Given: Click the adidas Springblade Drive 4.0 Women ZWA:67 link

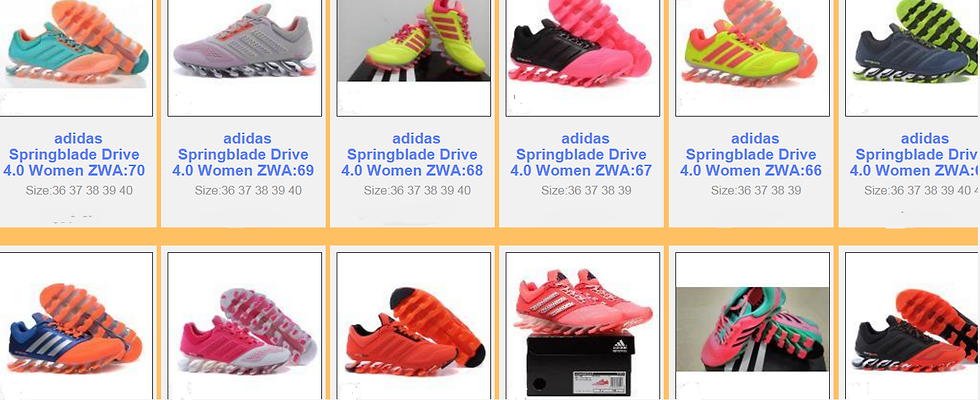Looking at the screenshot, I should [x=581, y=154].
